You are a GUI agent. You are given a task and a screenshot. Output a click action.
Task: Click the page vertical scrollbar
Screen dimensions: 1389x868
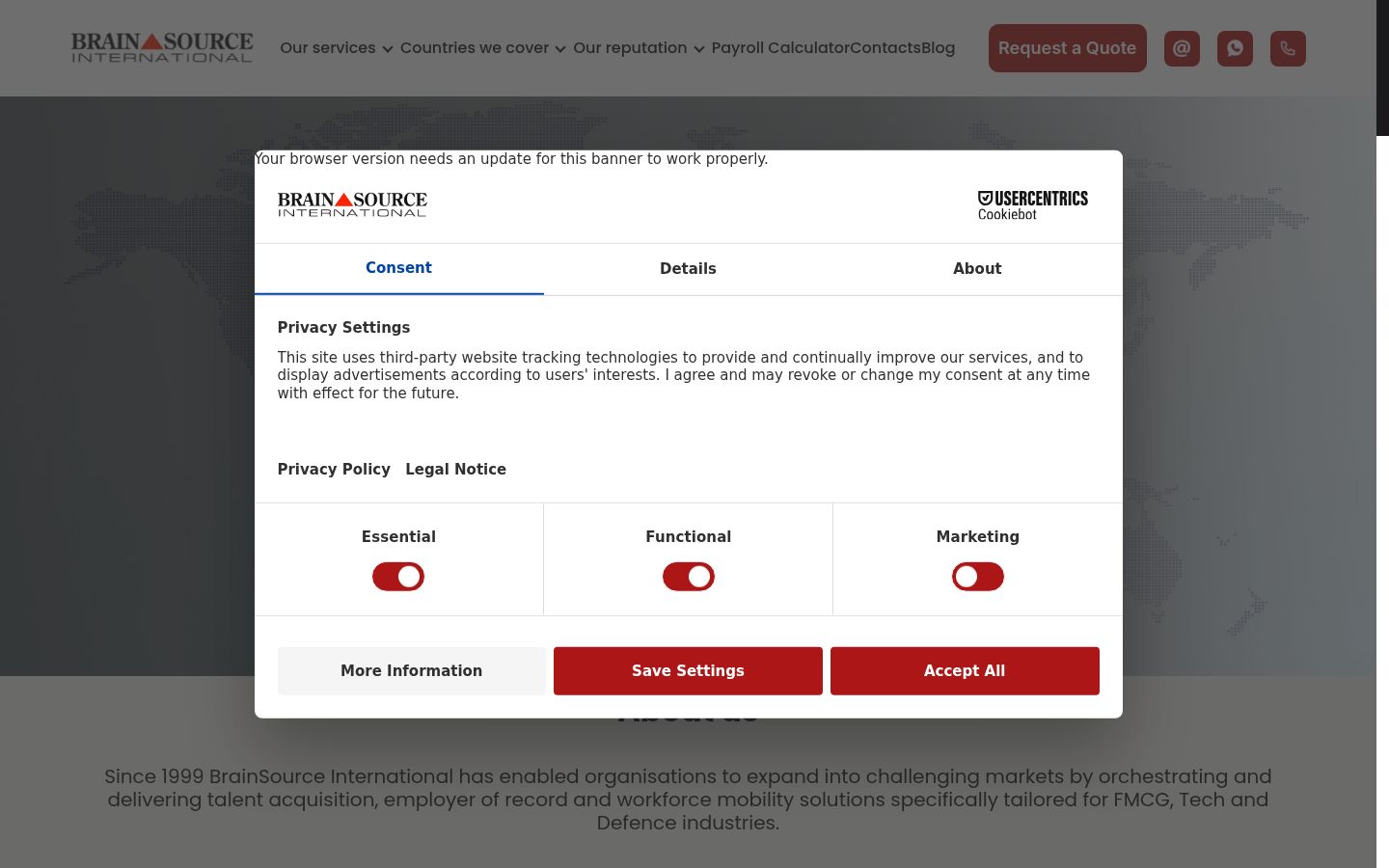click(1382, 68)
